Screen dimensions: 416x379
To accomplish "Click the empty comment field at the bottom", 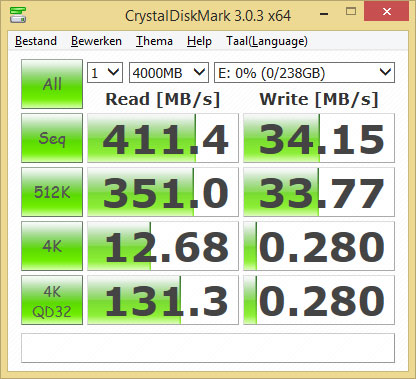I will coord(208,348).
